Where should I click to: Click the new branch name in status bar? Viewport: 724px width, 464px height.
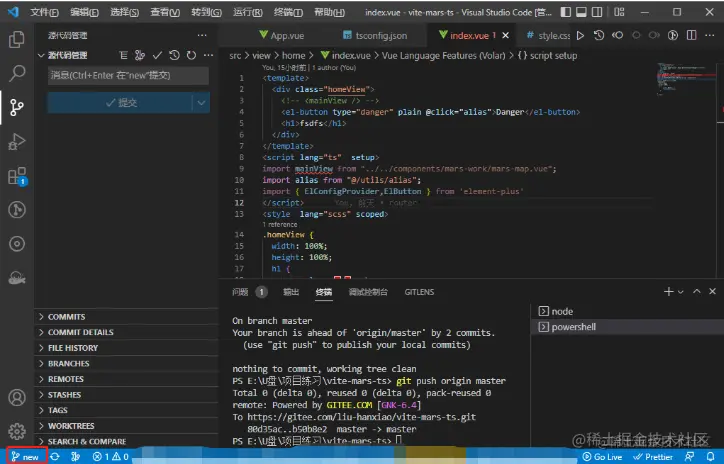tap(26, 457)
